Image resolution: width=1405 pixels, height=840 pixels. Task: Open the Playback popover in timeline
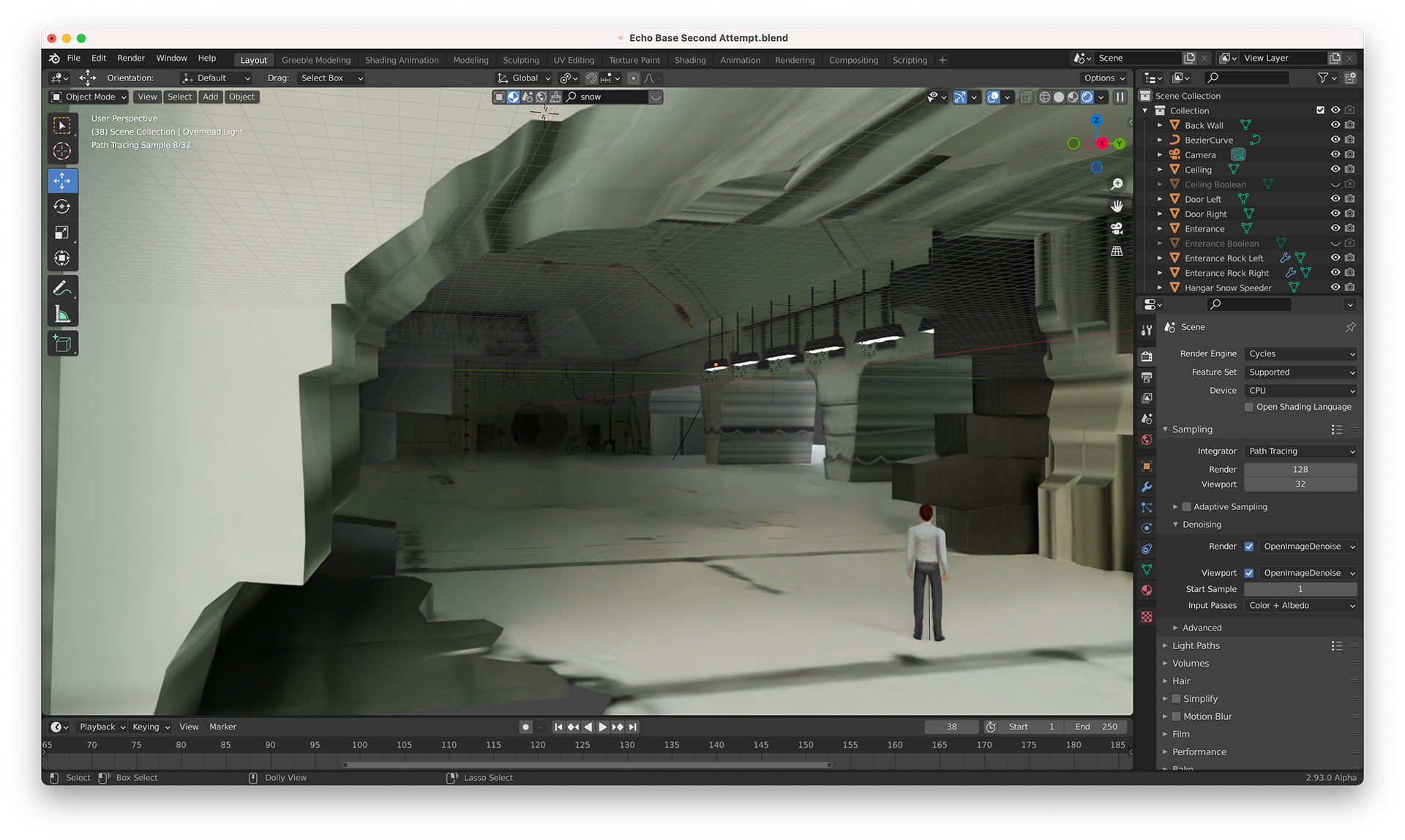[x=102, y=727]
